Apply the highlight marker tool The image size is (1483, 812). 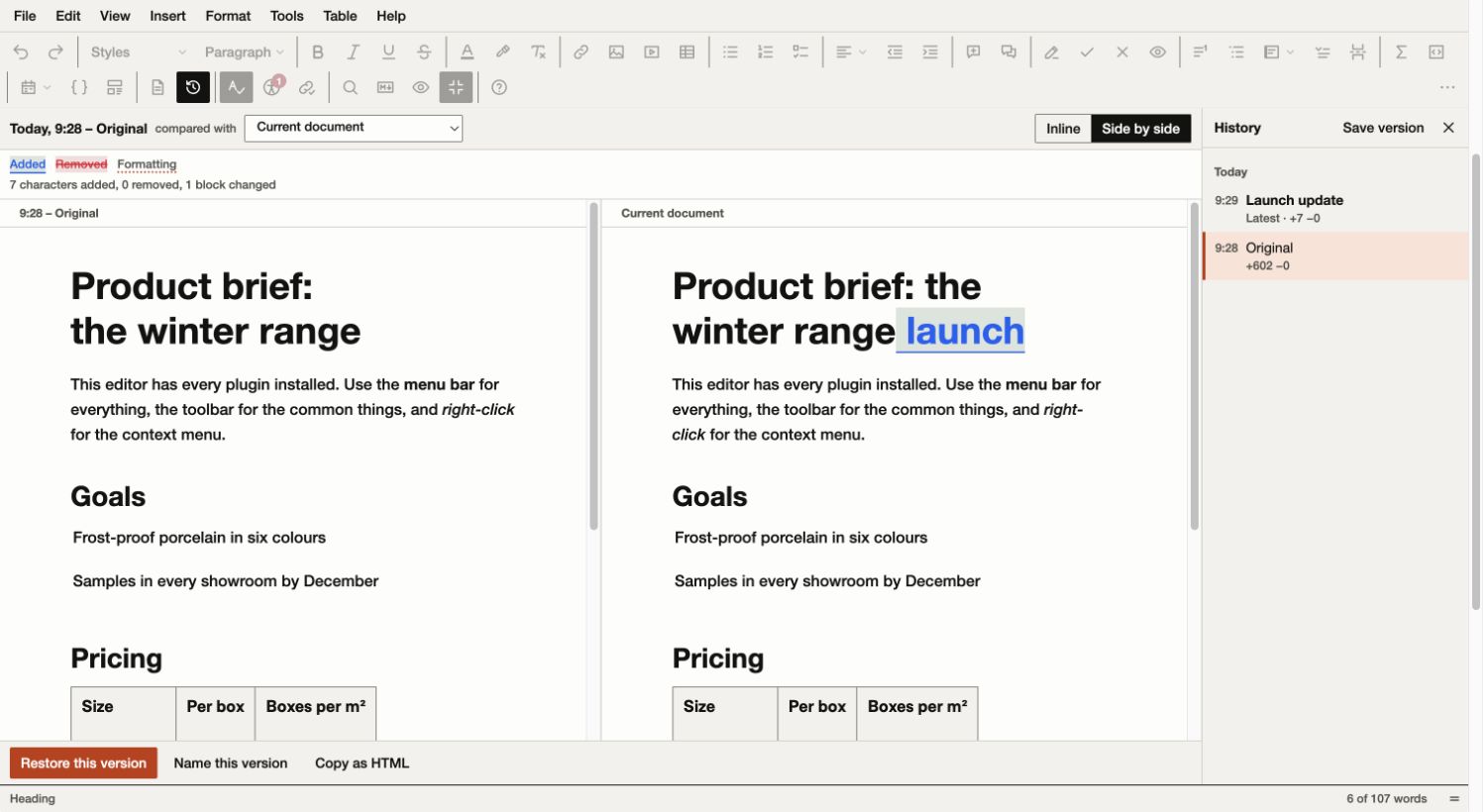click(x=503, y=52)
